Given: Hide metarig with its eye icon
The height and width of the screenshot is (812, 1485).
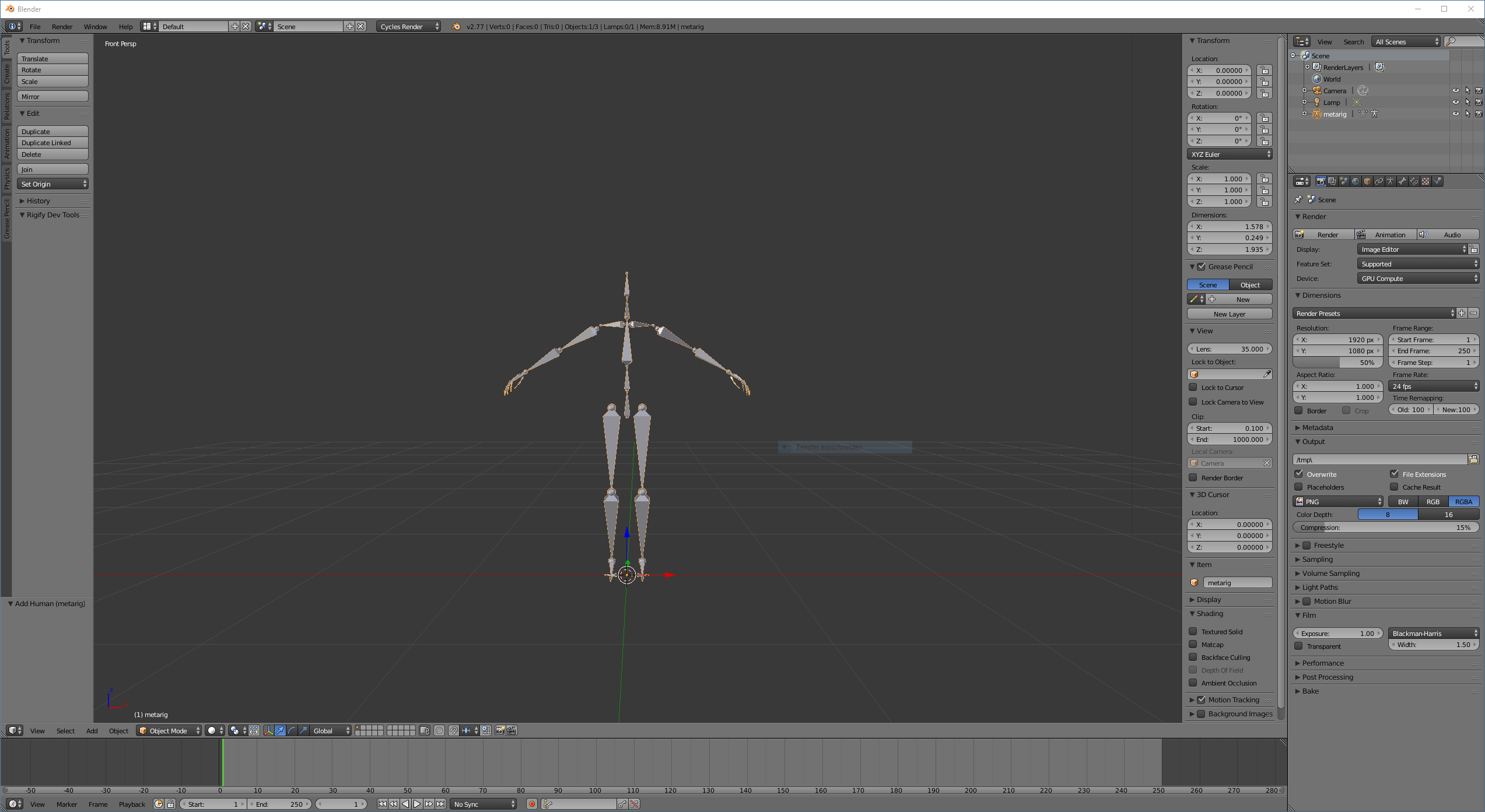Looking at the screenshot, I should pos(1455,114).
